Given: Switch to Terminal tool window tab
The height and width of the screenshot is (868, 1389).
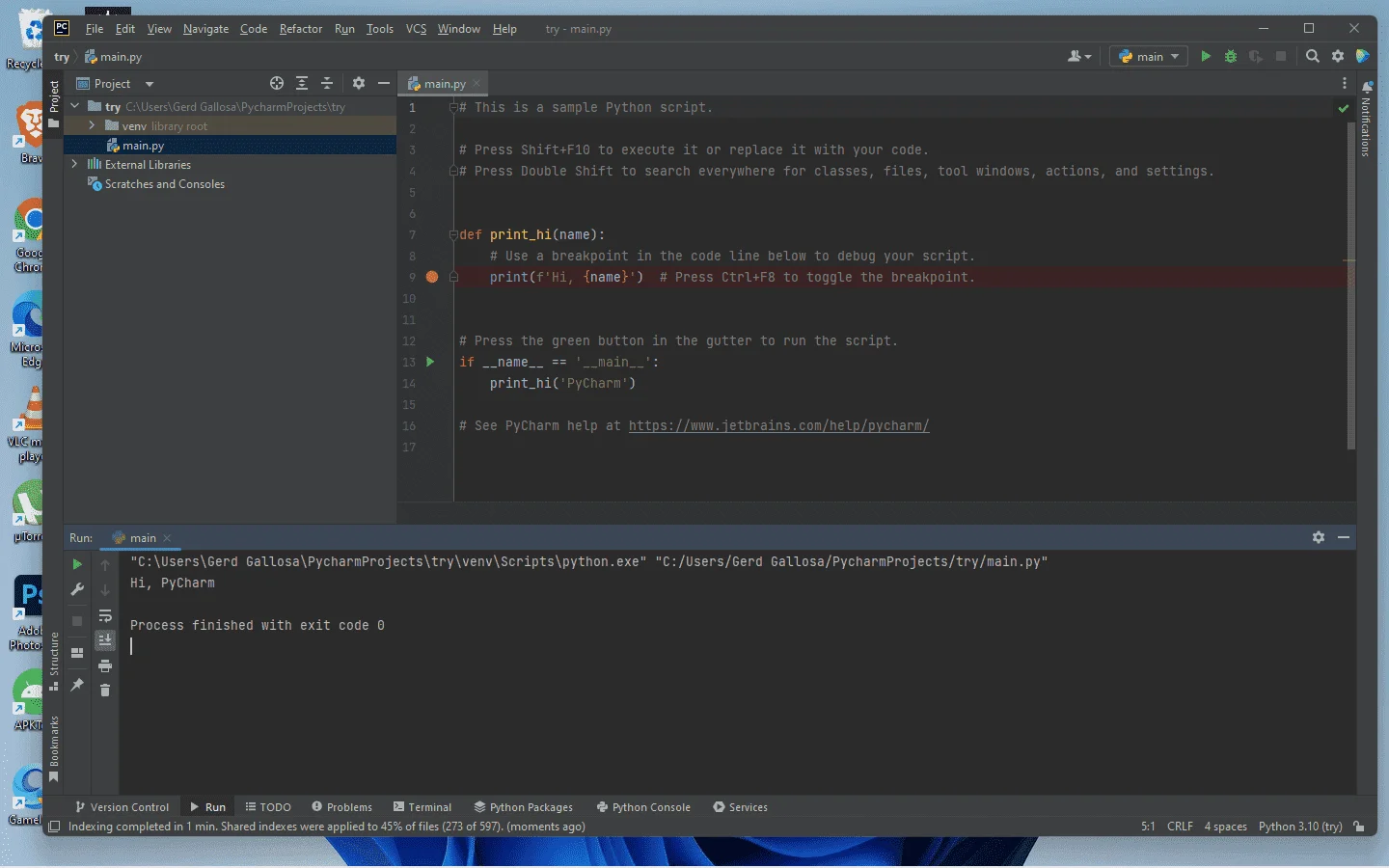Looking at the screenshot, I should (422, 807).
